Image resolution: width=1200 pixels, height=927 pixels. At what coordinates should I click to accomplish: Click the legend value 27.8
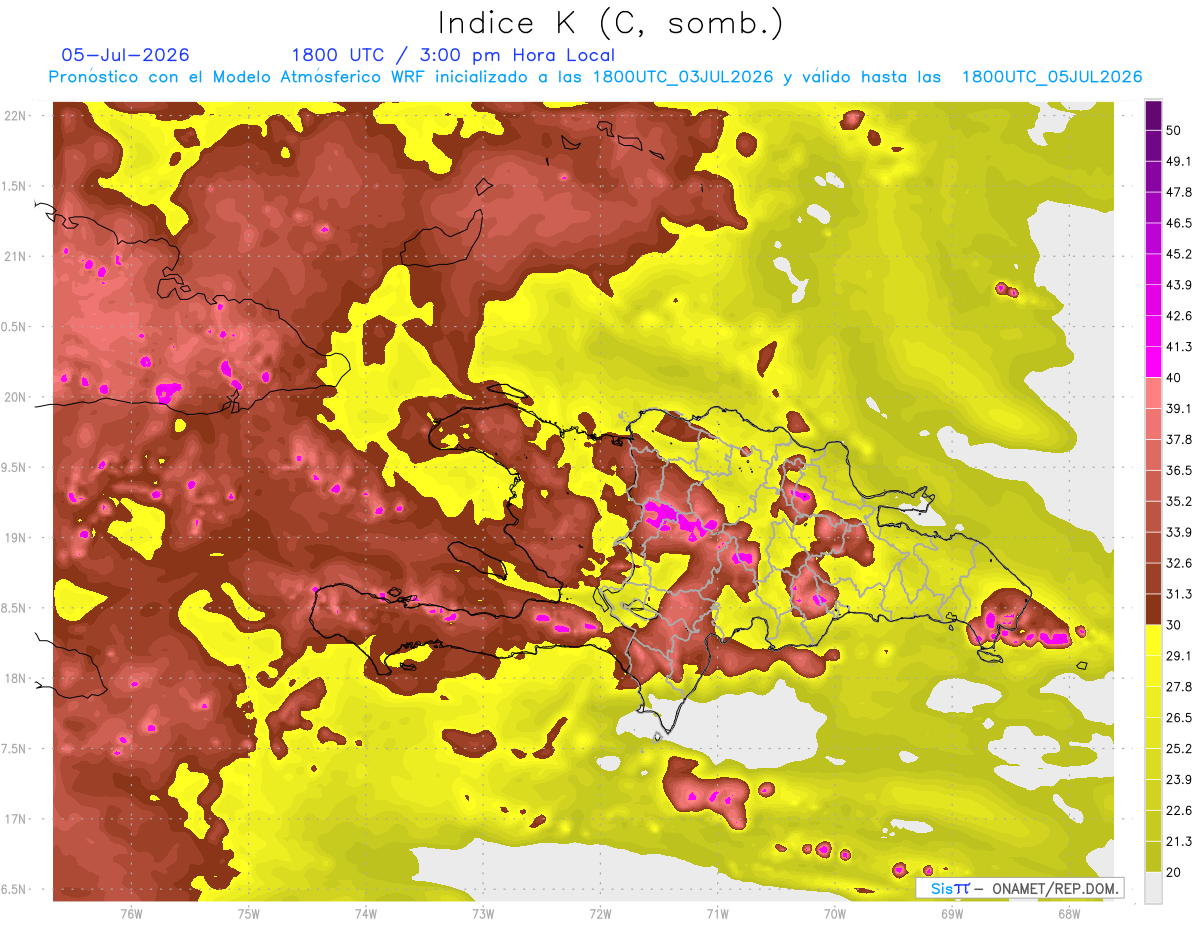(x=1179, y=686)
